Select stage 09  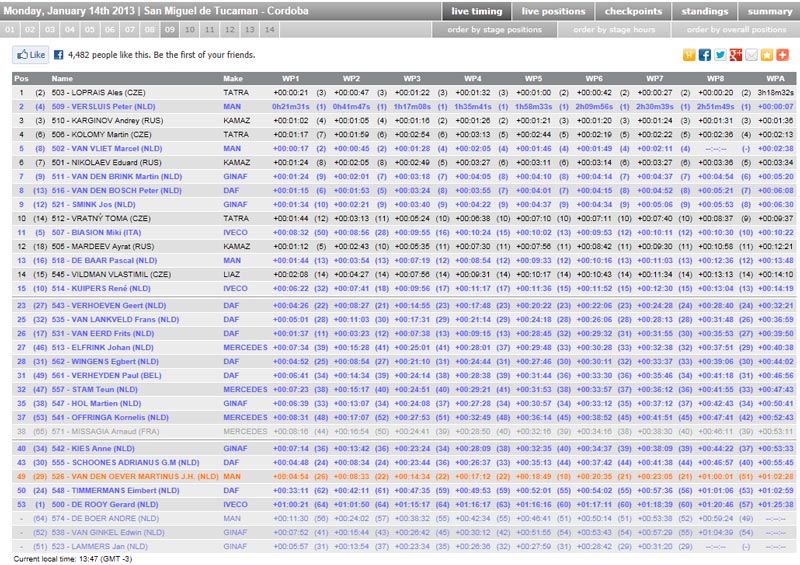[169, 30]
